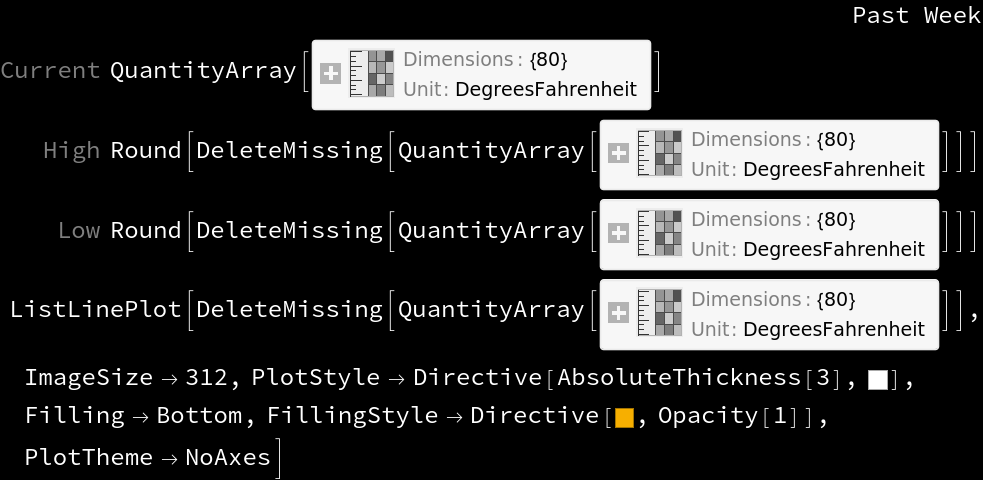Expand the High row QuantityArray summary
This screenshot has height=480, width=983.
(619, 154)
